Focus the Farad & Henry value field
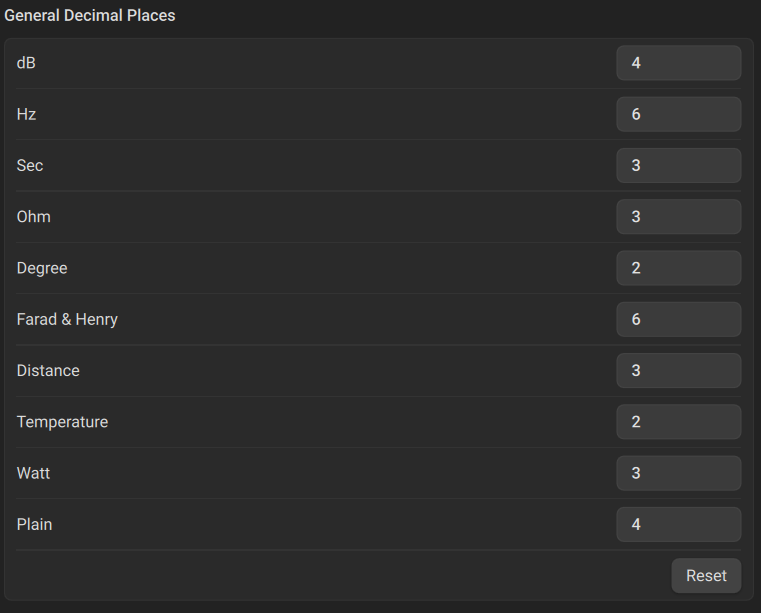Screen dimensions: 761x613 click(678, 320)
